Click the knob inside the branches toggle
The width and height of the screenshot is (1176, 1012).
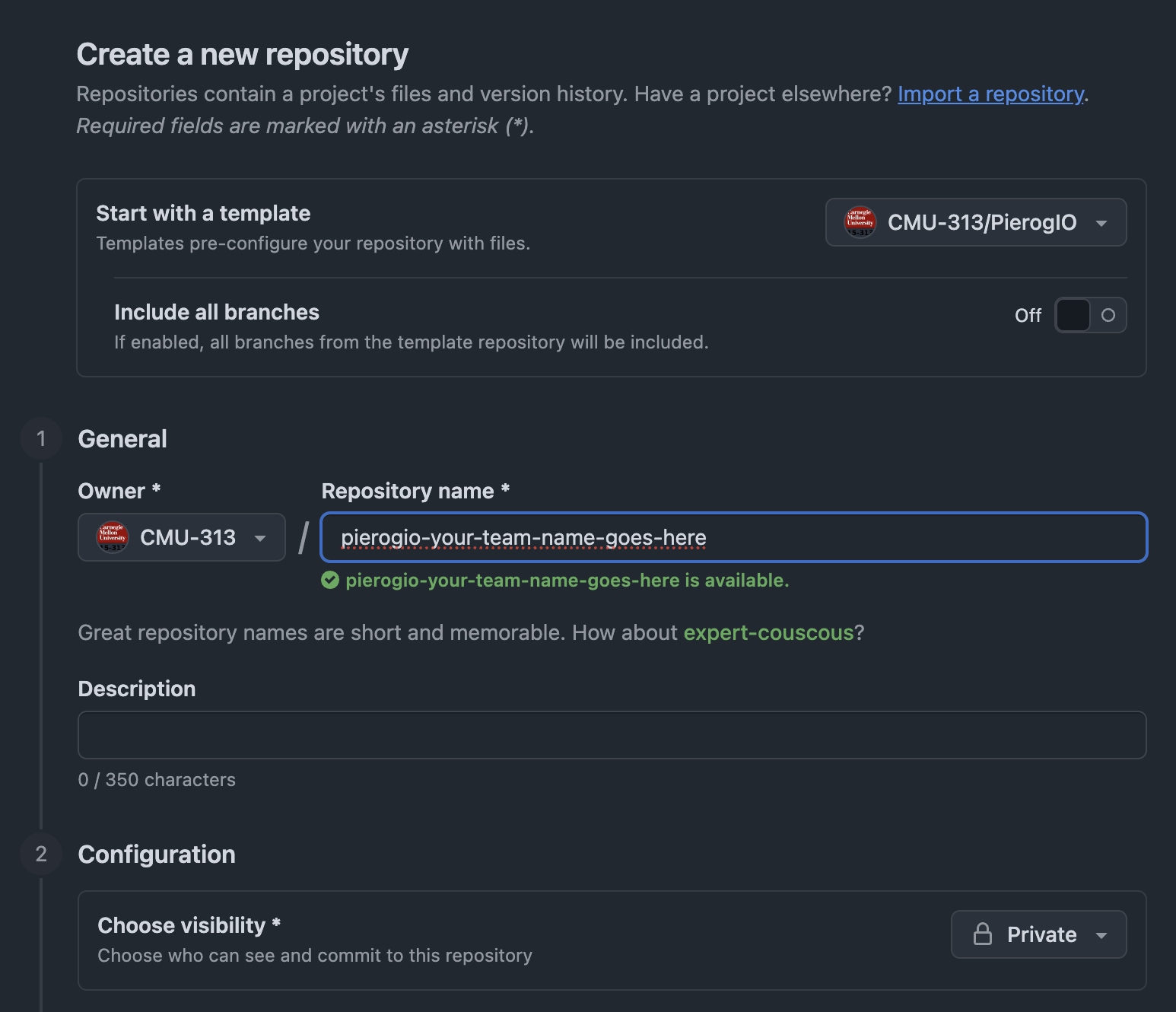pyautogui.click(x=1073, y=315)
